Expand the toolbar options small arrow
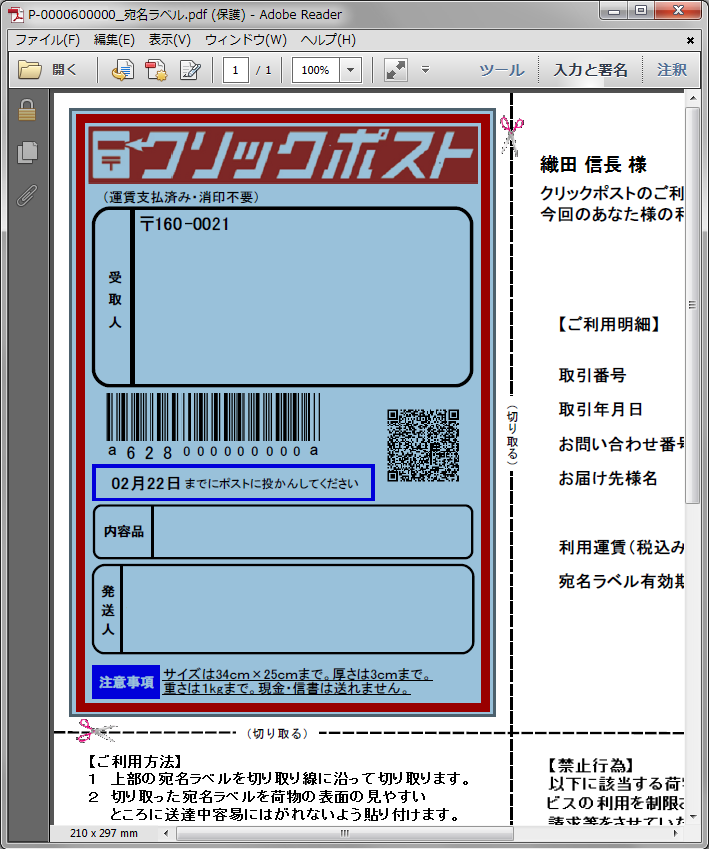Screen dimensions: 709x849 pos(426,69)
